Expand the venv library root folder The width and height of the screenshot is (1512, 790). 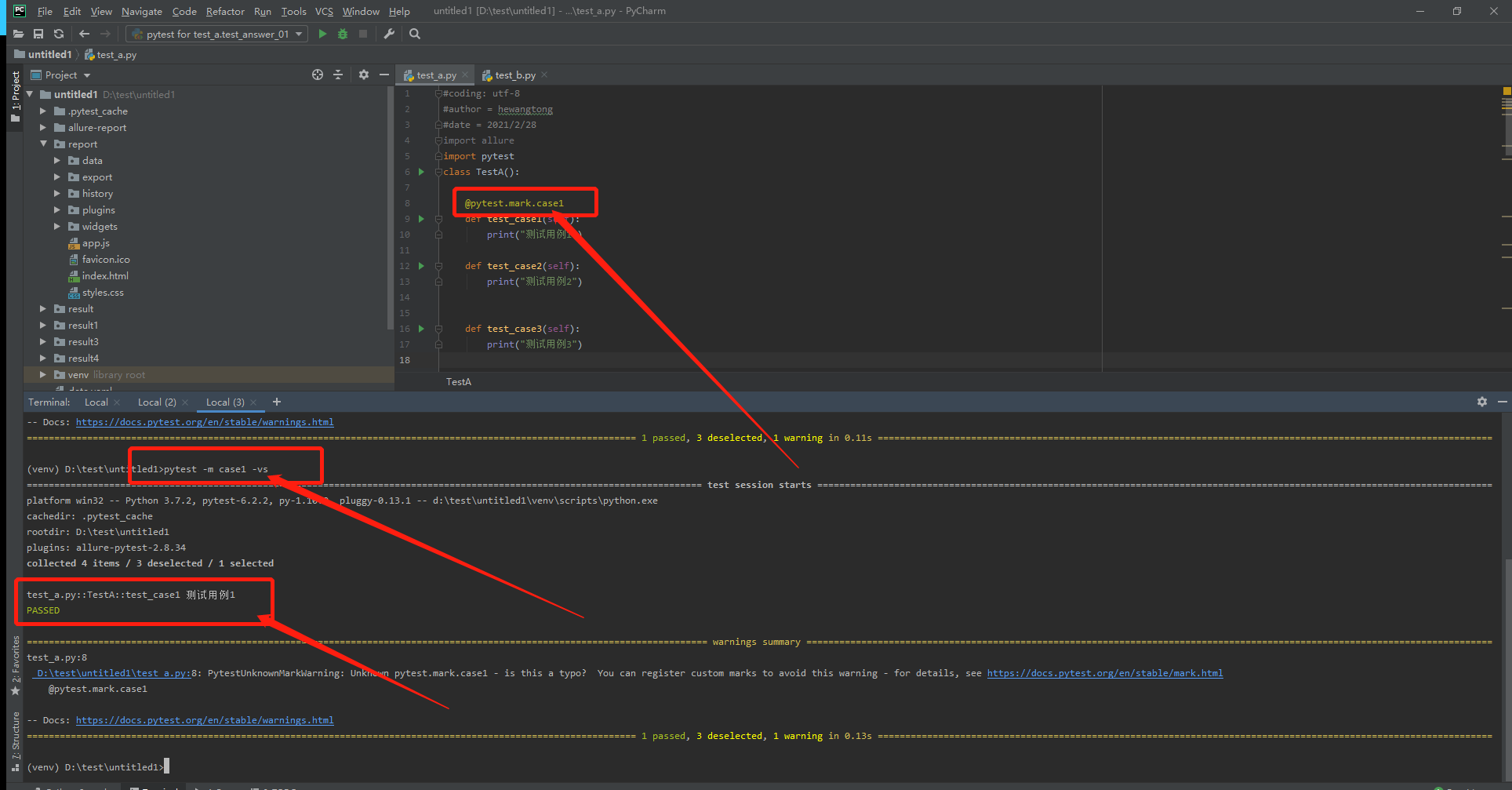pos(43,375)
